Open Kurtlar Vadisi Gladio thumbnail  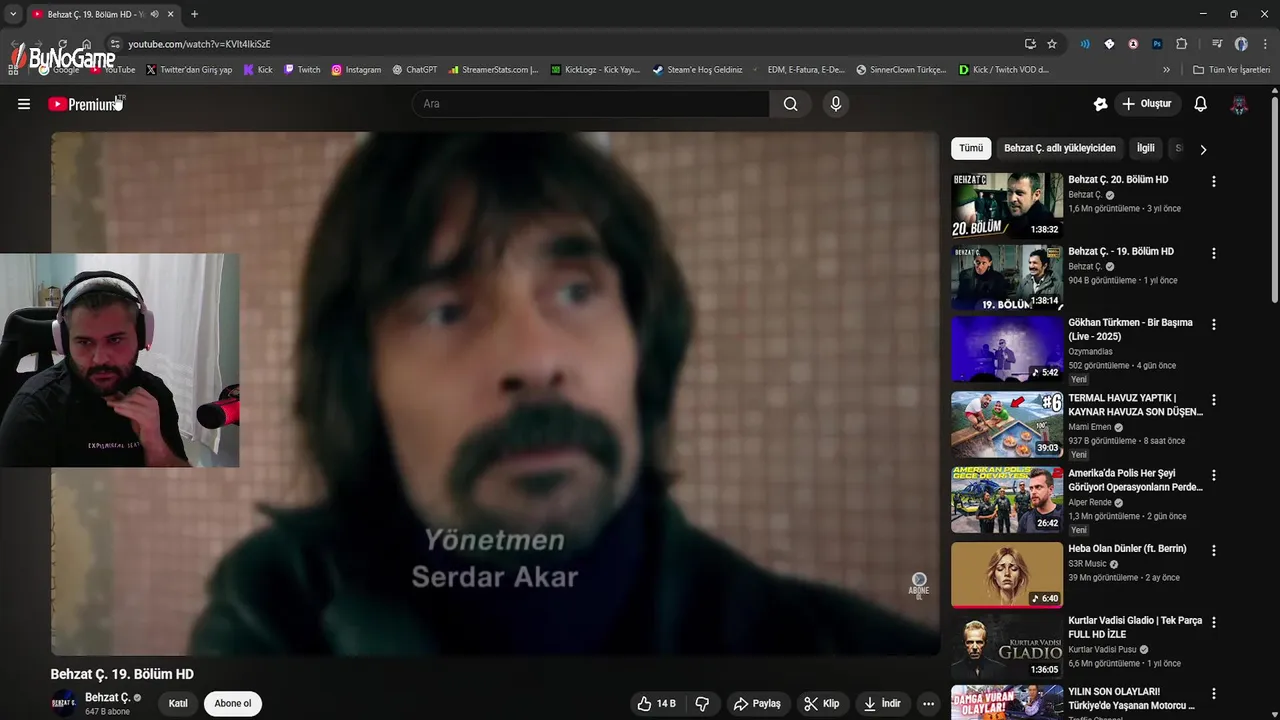(x=1007, y=646)
